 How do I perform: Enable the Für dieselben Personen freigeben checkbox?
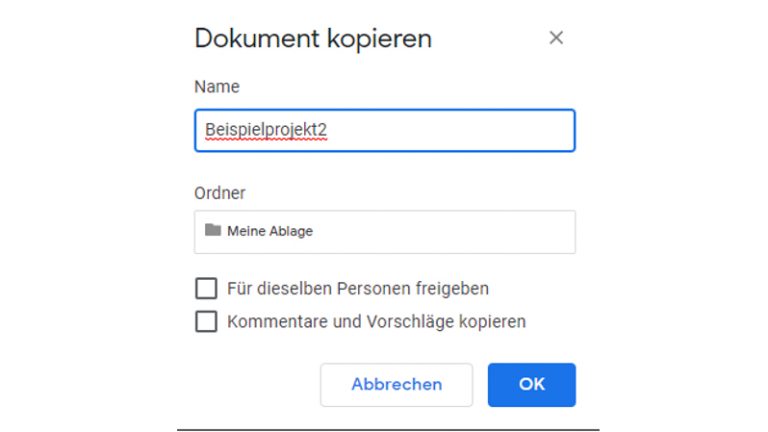tap(206, 289)
